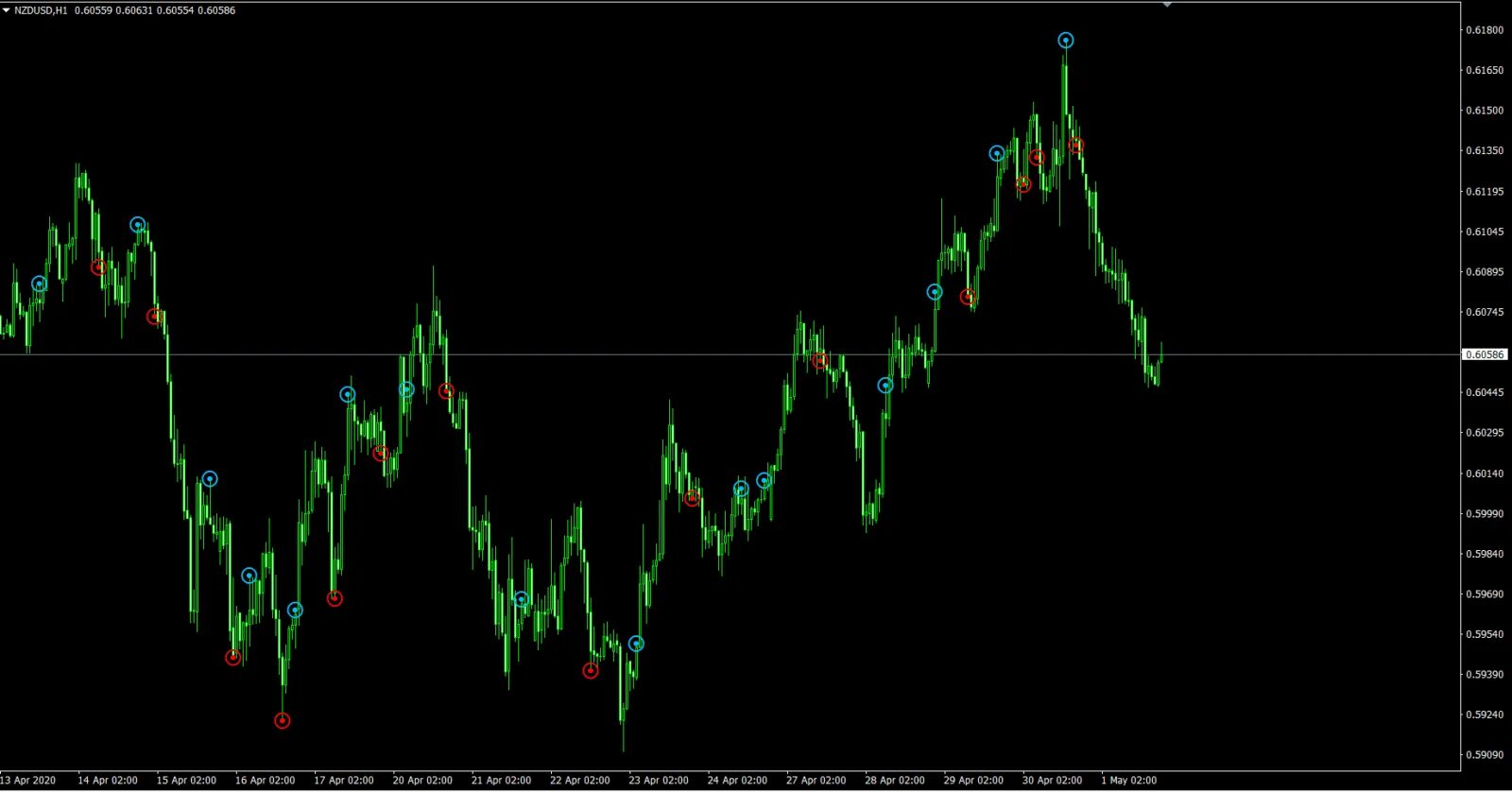Click the 0.59390 price scale label
This screenshot has height=792, width=1512.
[x=1484, y=674]
